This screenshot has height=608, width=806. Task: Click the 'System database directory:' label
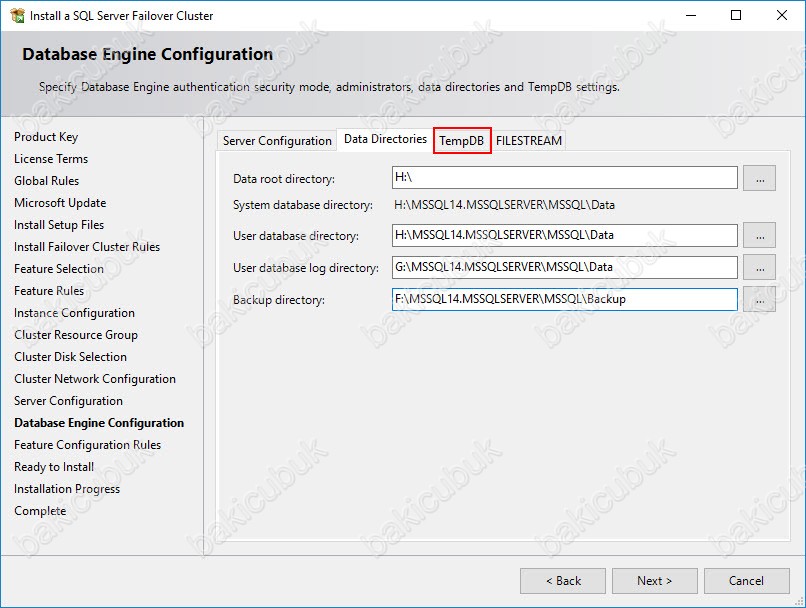point(303,205)
